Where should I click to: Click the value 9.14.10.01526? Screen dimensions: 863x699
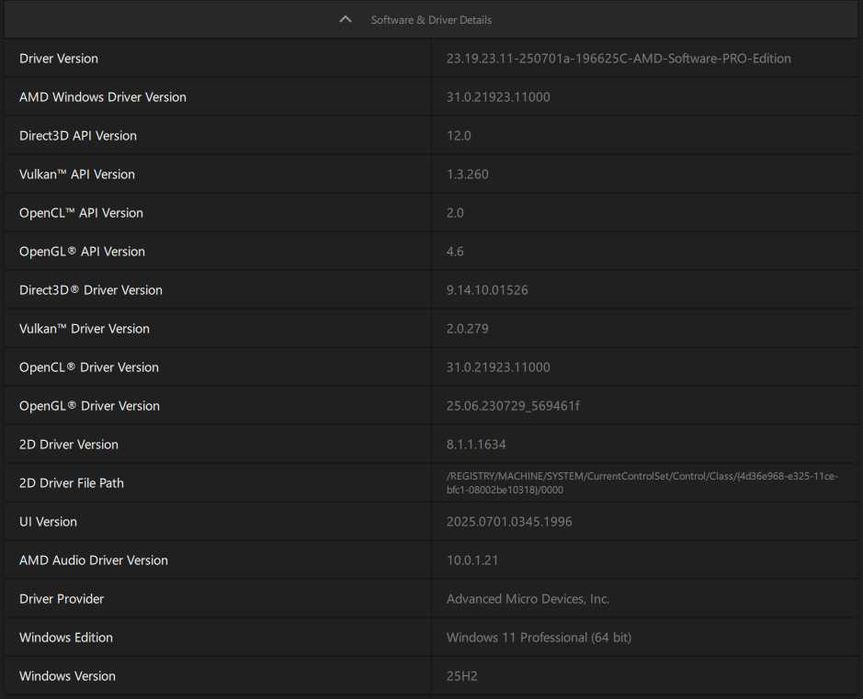click(487, 290)
